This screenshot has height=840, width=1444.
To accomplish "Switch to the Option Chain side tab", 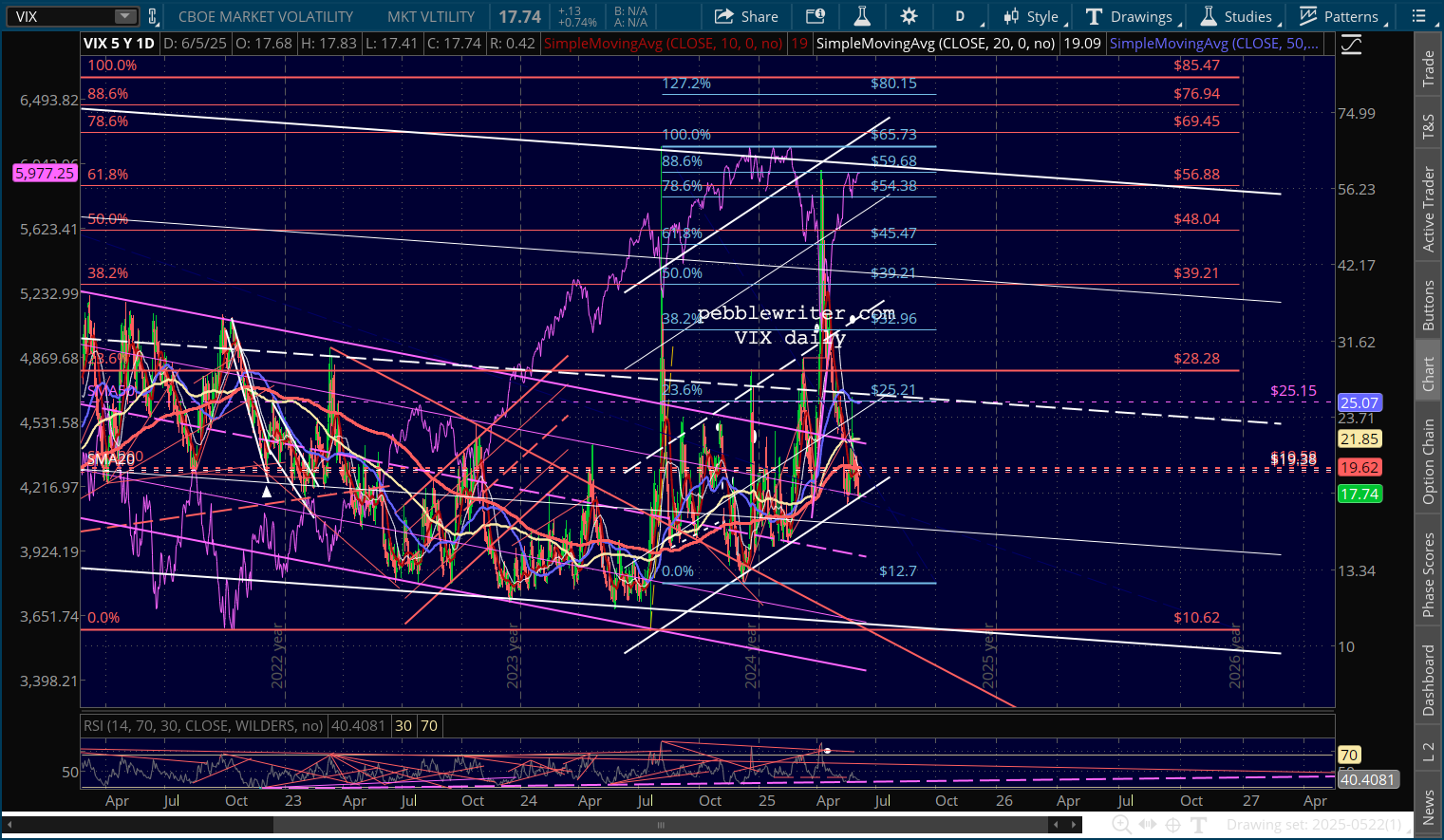I will click(x=1428, y=462).
